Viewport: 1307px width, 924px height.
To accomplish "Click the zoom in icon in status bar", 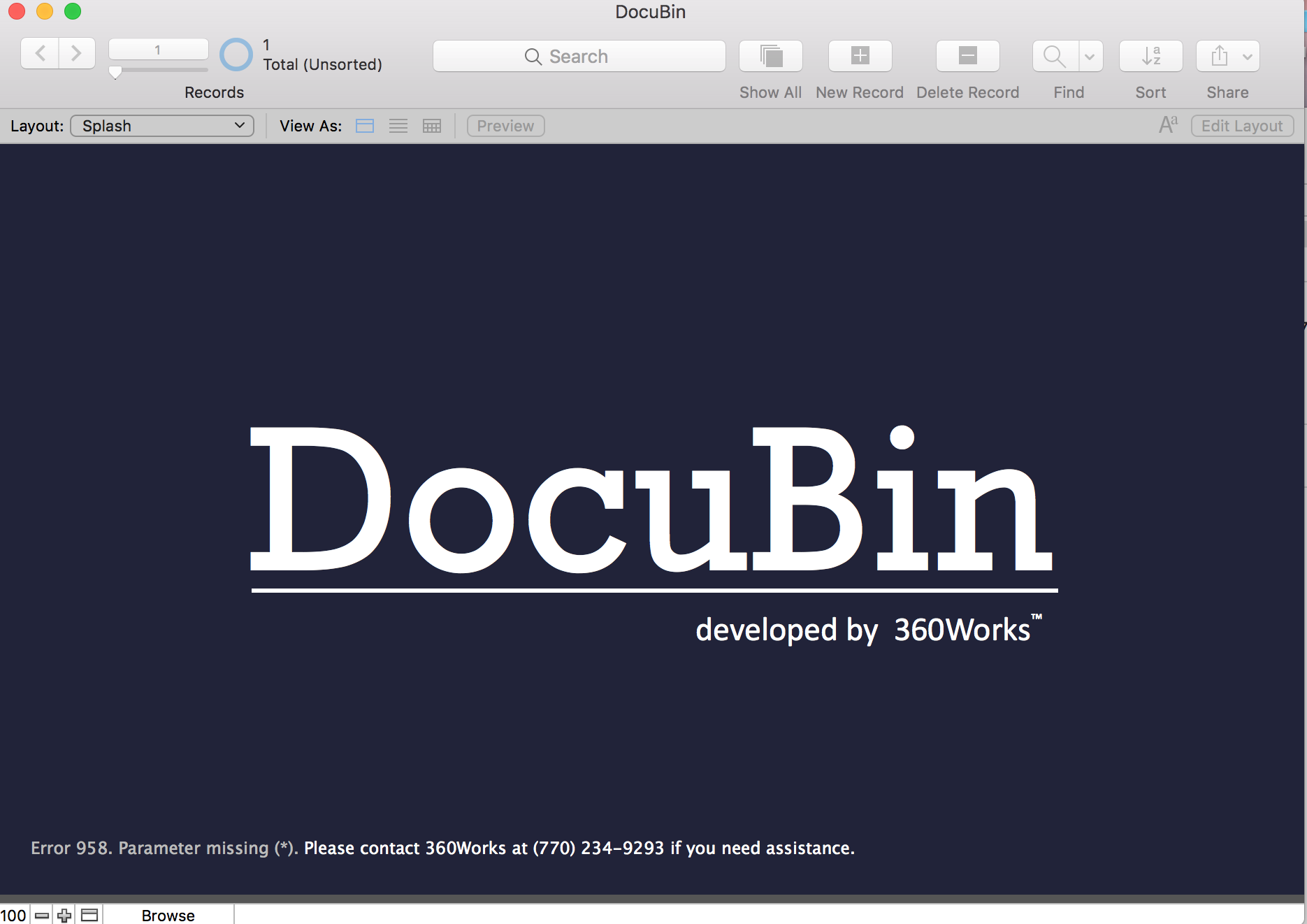I will tap(64, 915).
